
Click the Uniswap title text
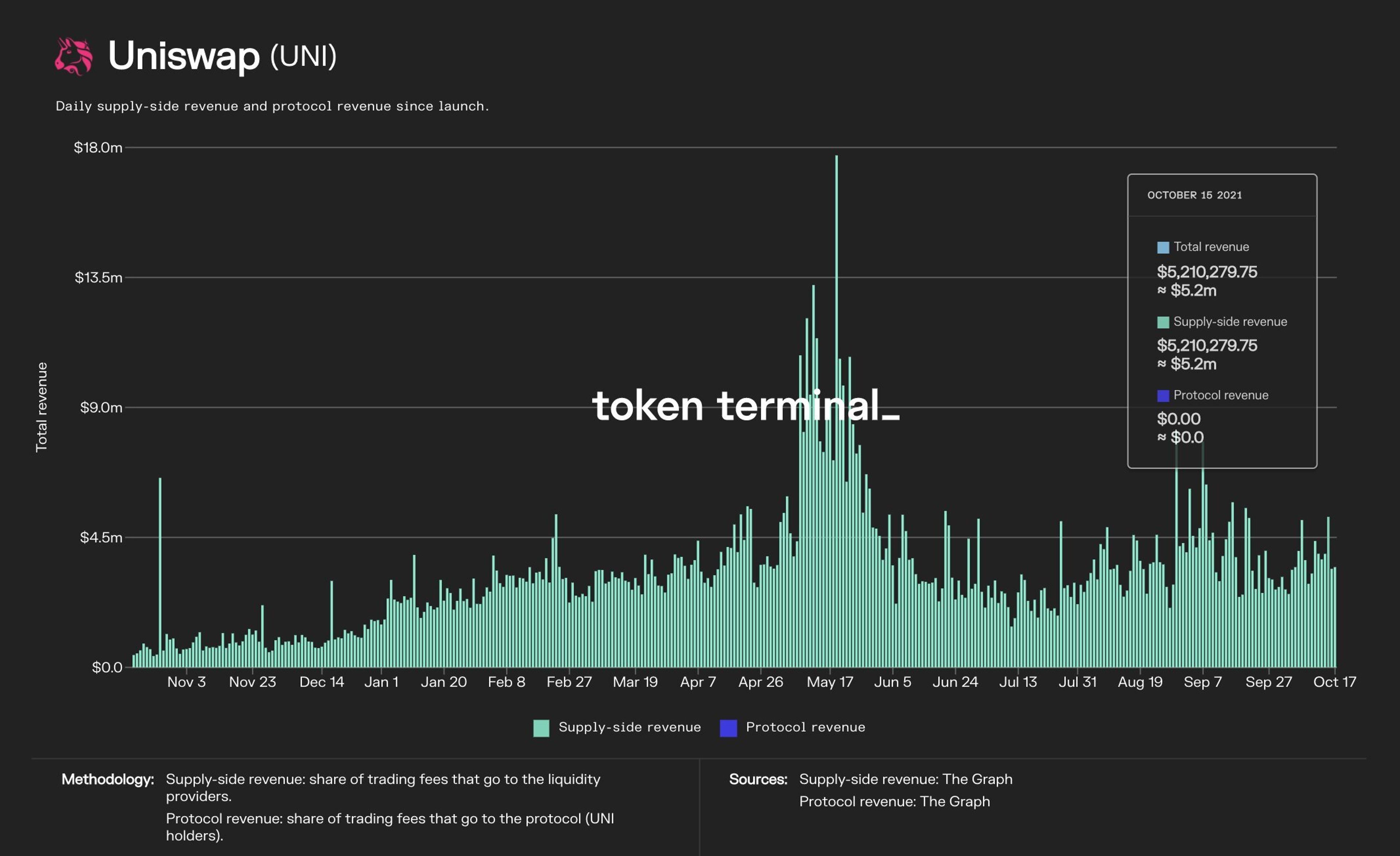(183, 56)
